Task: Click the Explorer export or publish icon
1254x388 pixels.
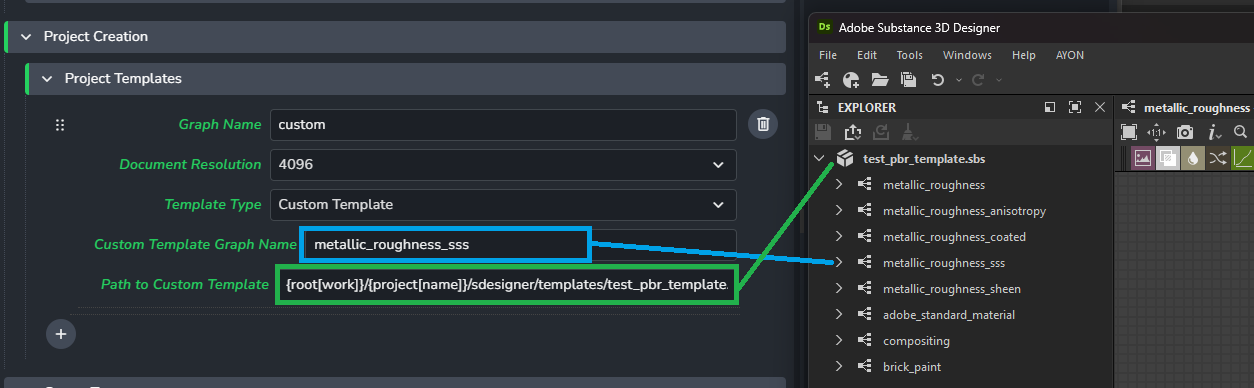Action: pyautogui.click(x=853, y=131)
